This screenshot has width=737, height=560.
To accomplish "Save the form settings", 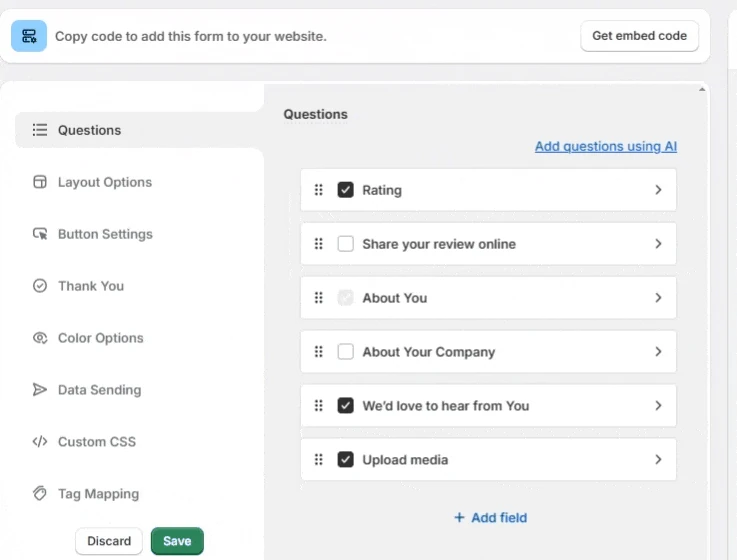I will point(177,541).
